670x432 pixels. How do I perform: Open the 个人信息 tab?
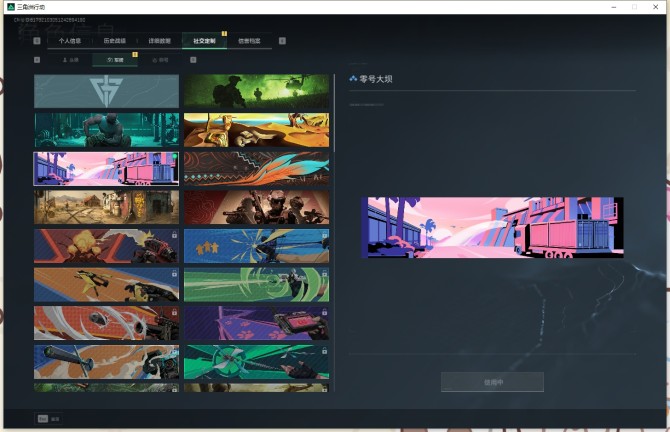point(70,41)
